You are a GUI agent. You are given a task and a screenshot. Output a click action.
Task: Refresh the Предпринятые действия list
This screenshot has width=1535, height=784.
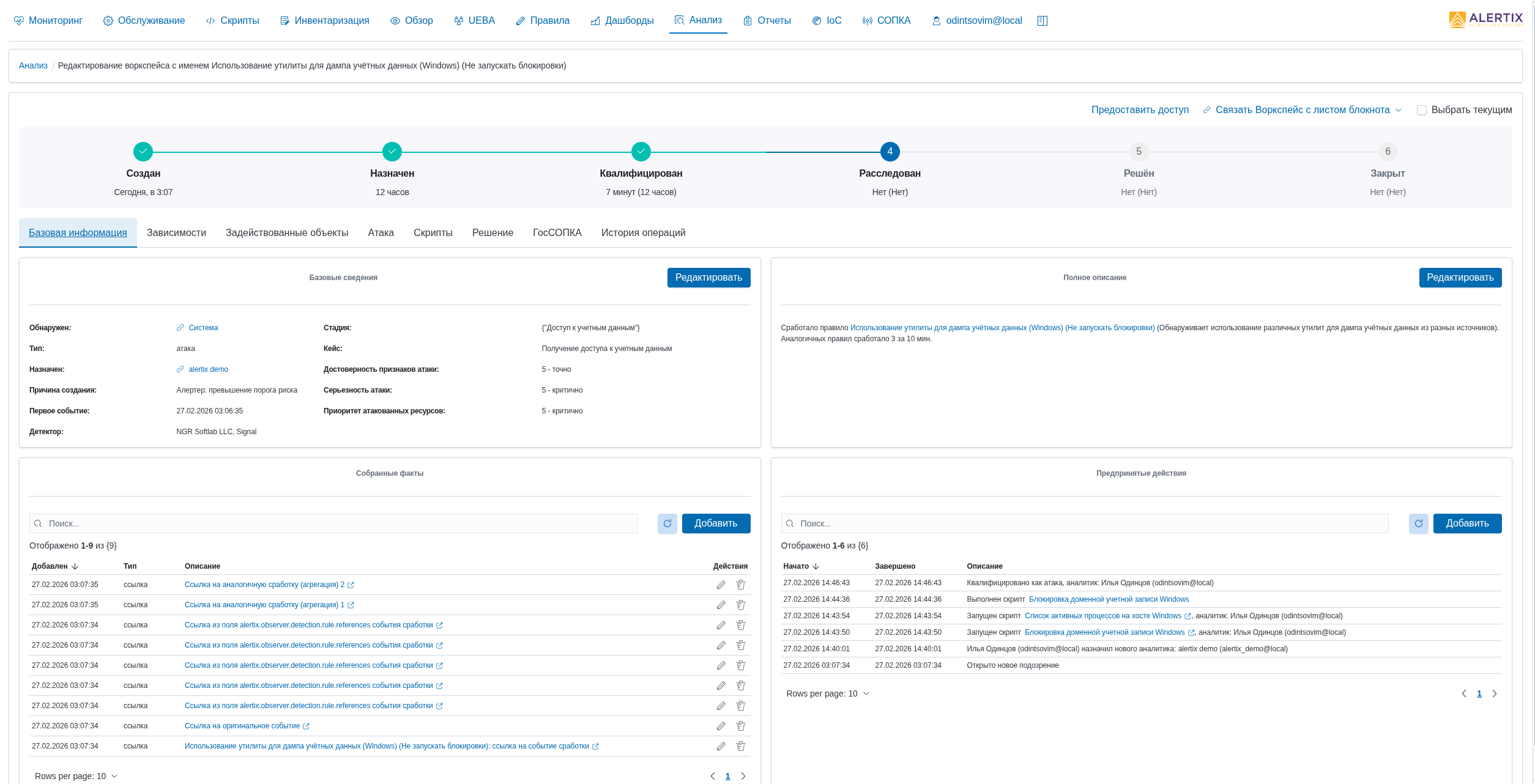click(1418, 523)
